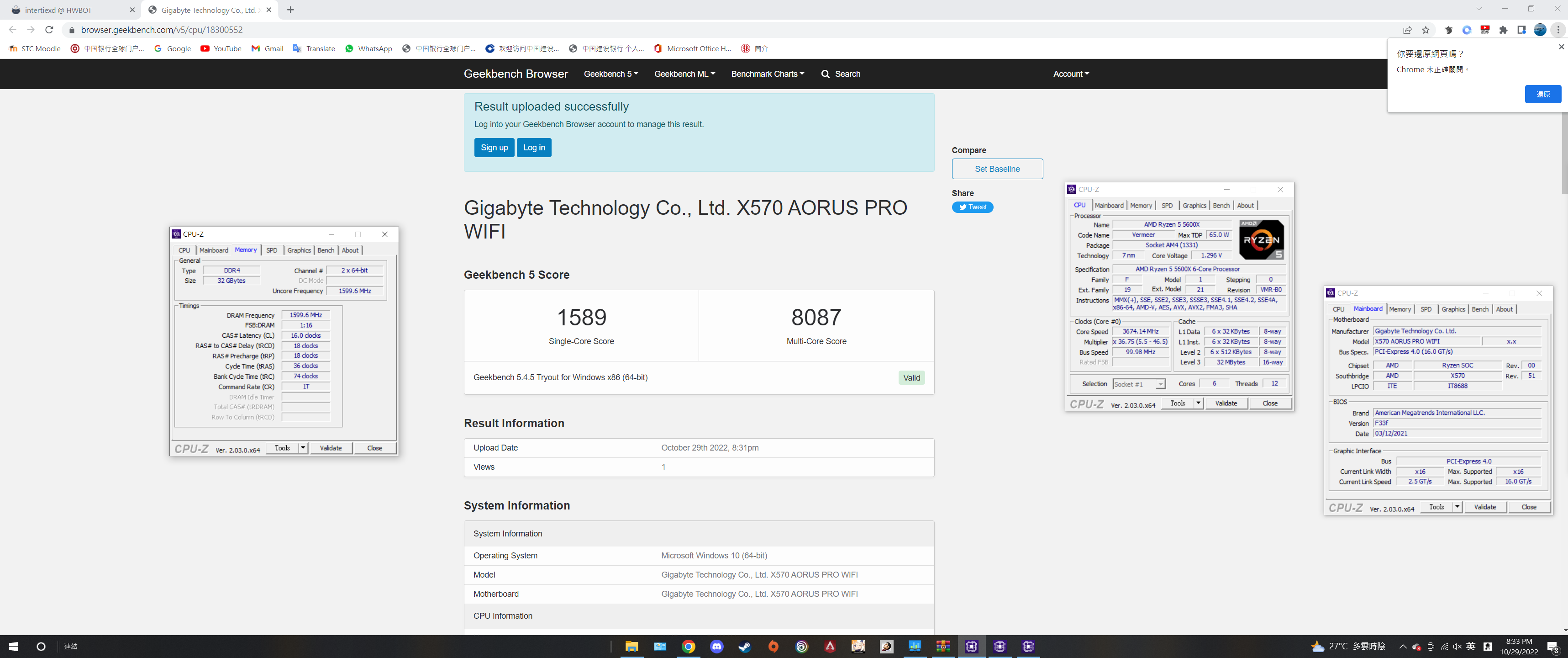Click the Tweet button
Screen dimensions: 1568x658
[x=972, y=207]
